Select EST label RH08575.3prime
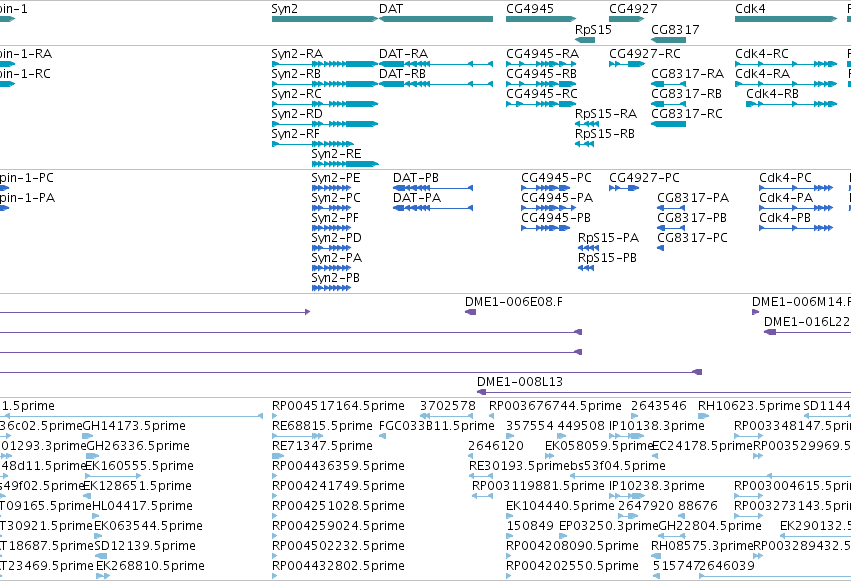This screenshot has width=851, height=581. tap(702, 547)
